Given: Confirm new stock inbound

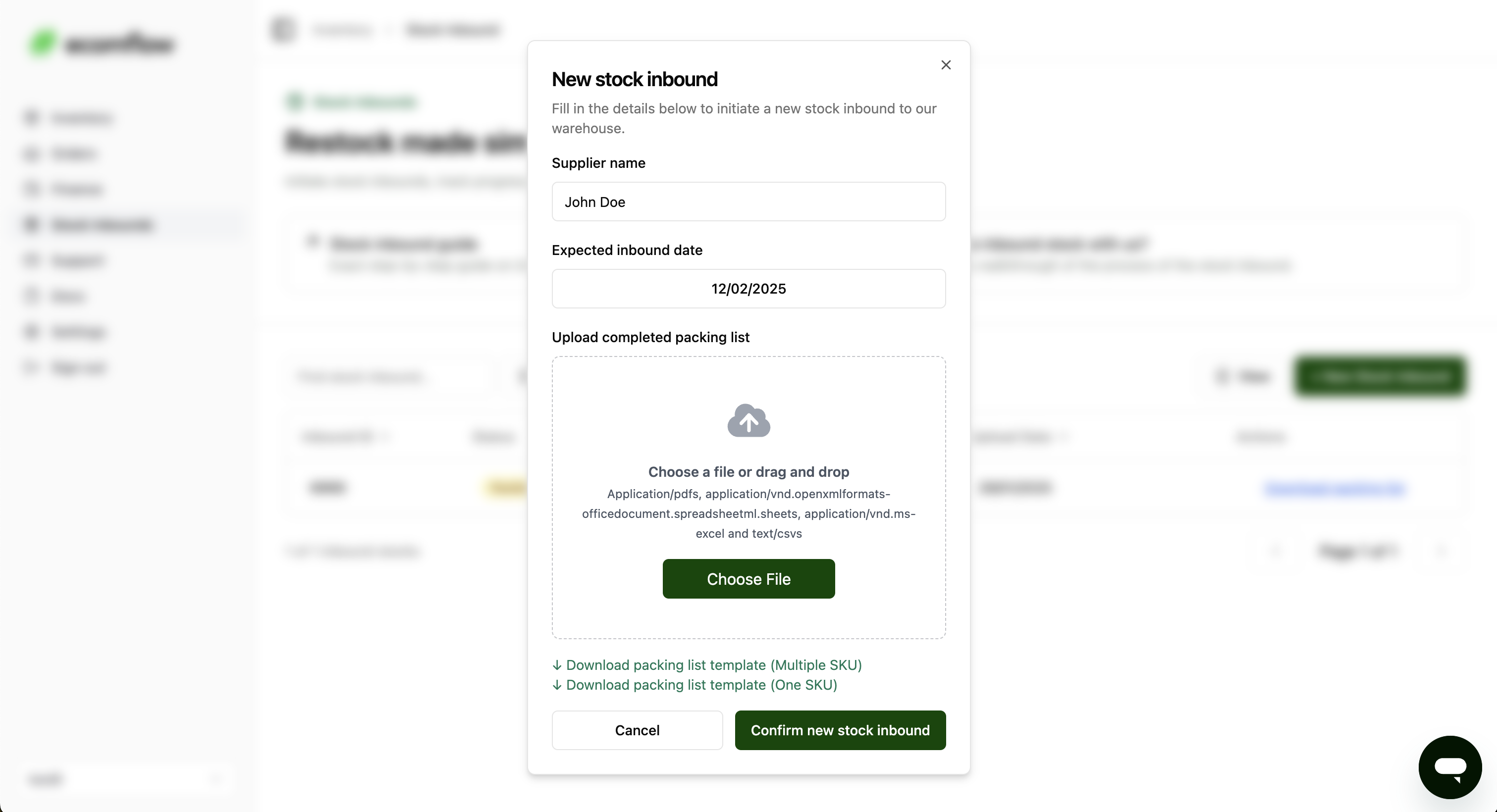Looking at the screenshot, I should pyautogui.click(x=840, y=730).
